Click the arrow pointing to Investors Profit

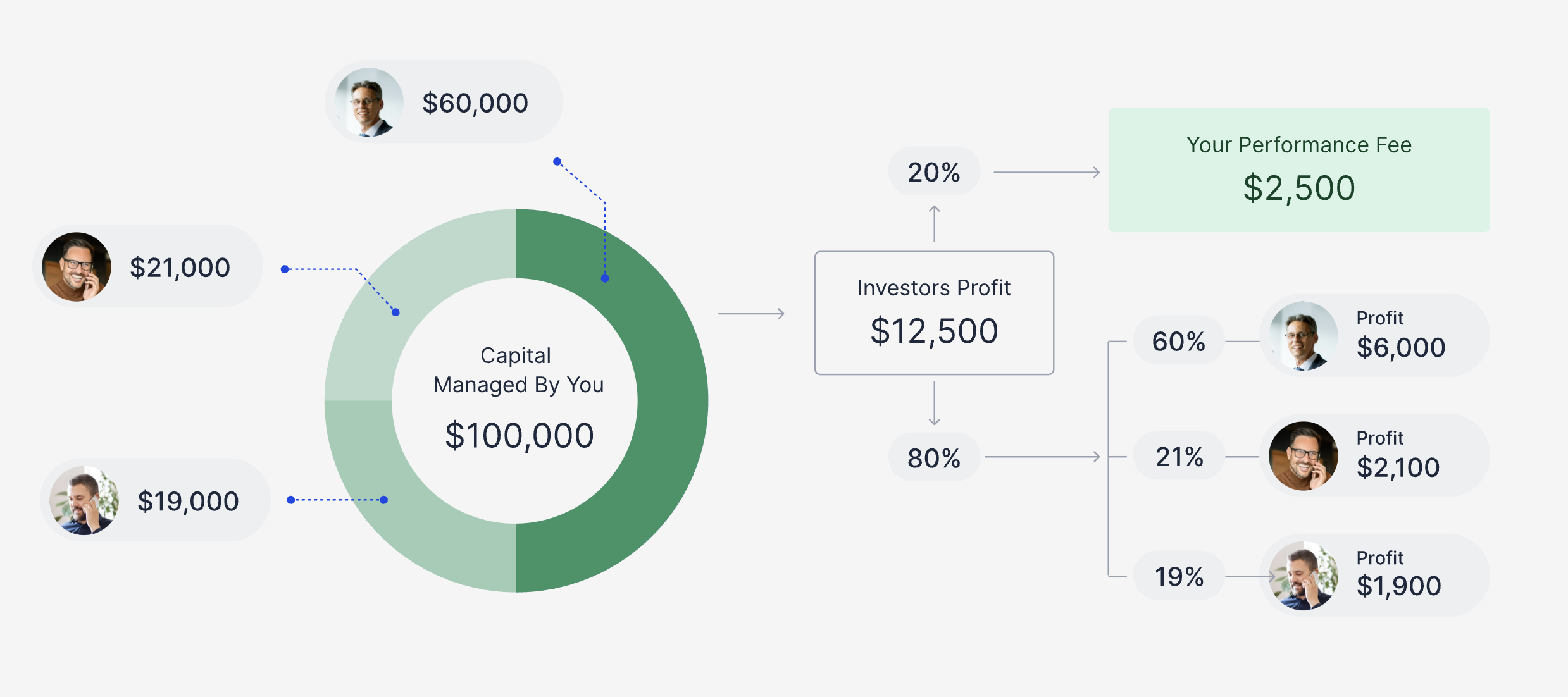751,314
